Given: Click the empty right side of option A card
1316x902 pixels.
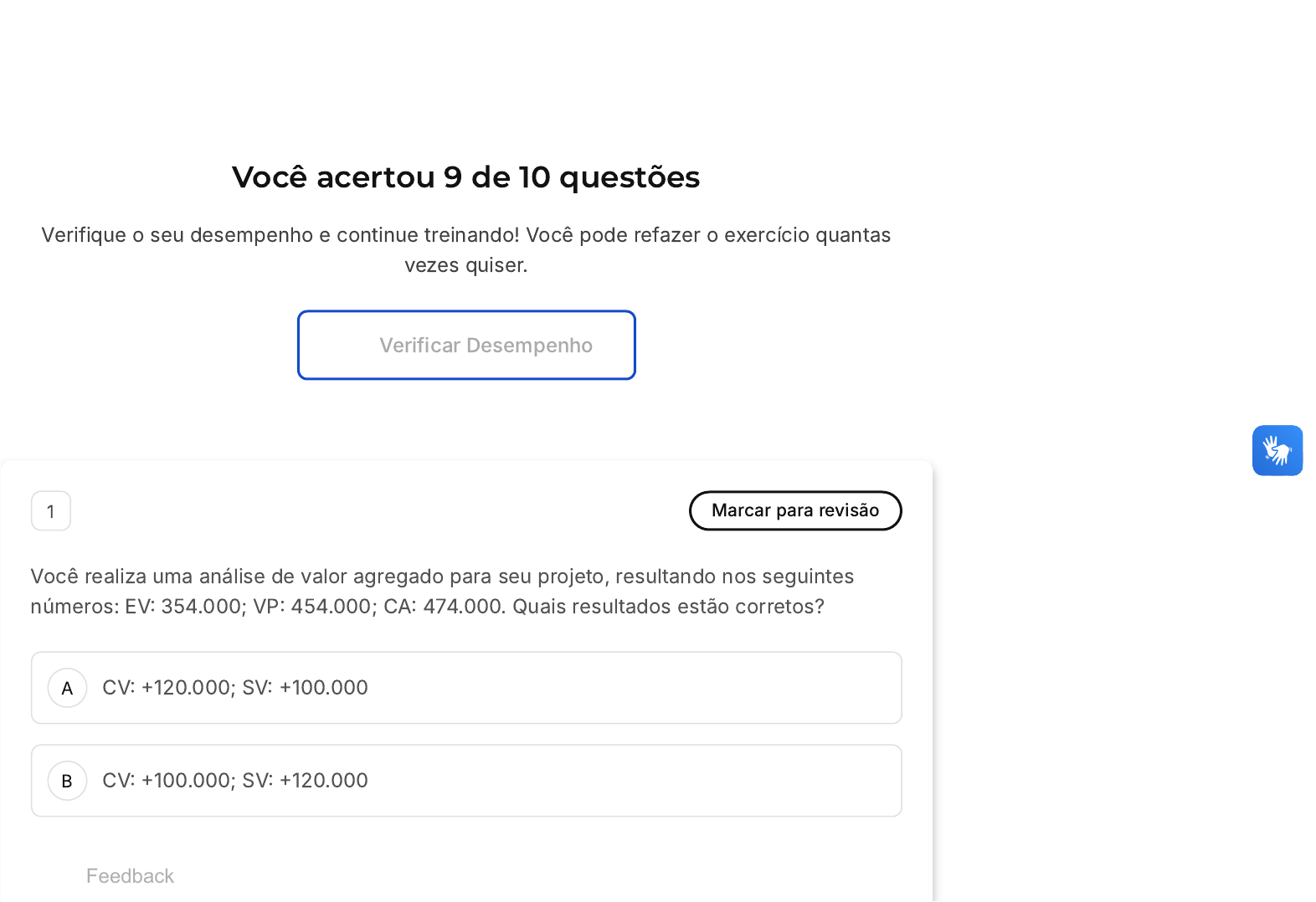Looking at the screenshot, I should (670, 688).
